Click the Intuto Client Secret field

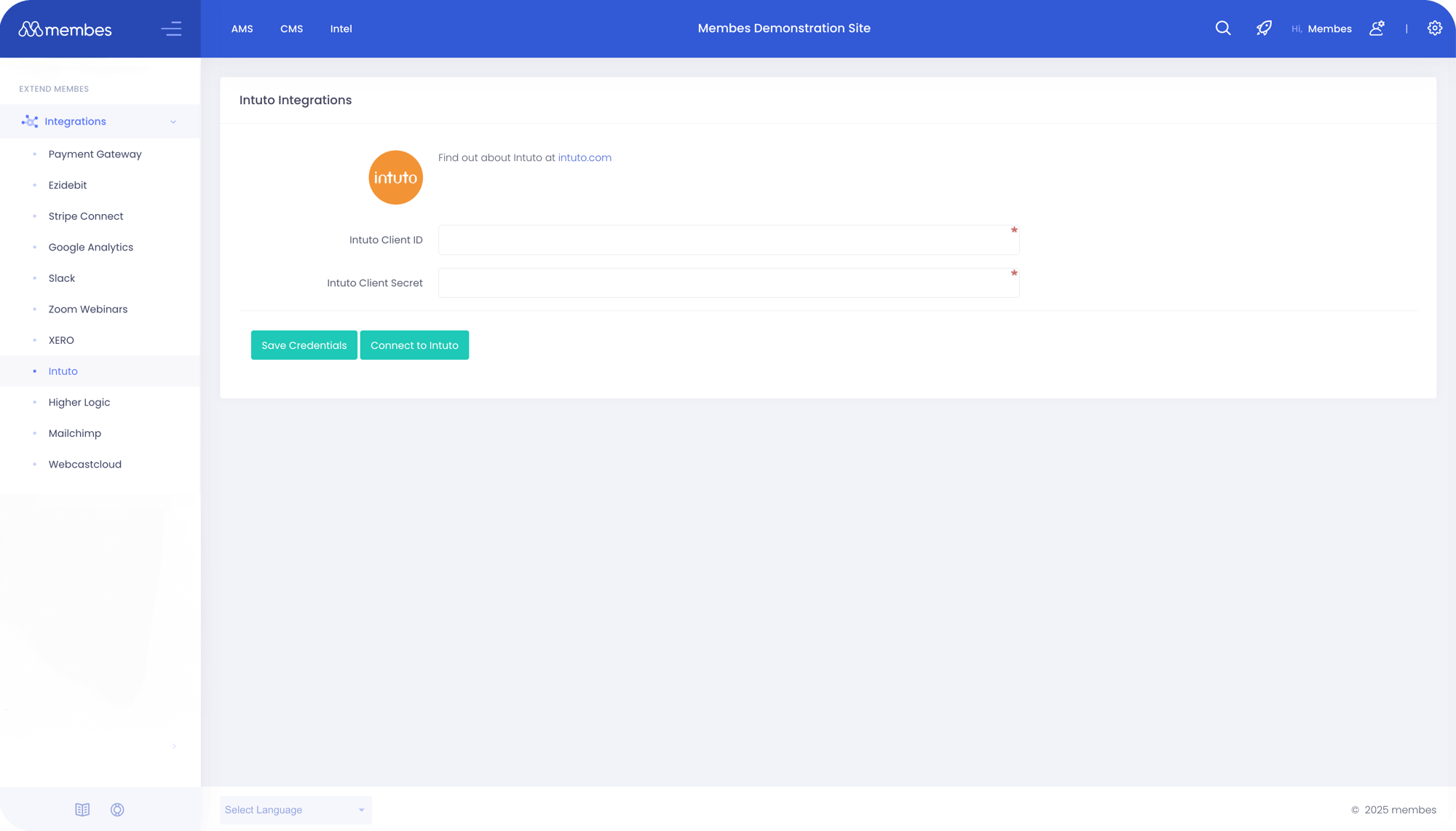pyautogui.click(x=728, y=282)
